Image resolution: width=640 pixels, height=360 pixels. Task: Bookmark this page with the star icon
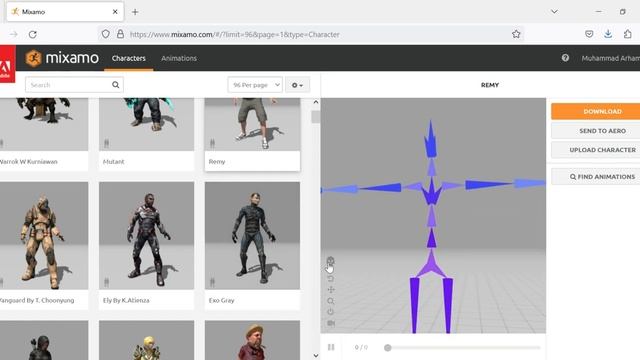tap(516, 34)
